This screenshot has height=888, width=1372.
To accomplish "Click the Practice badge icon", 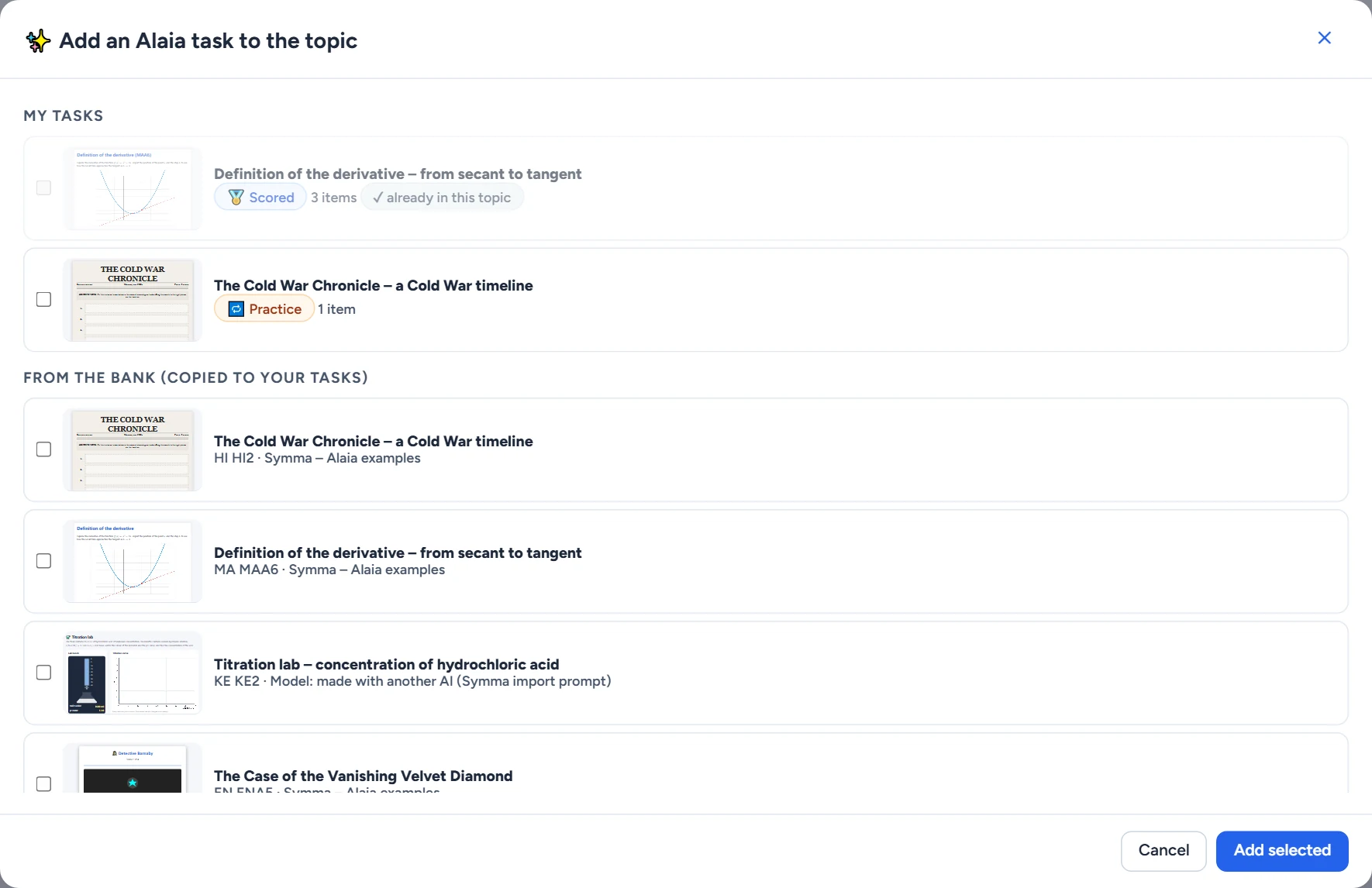I will tap(236, 309).
